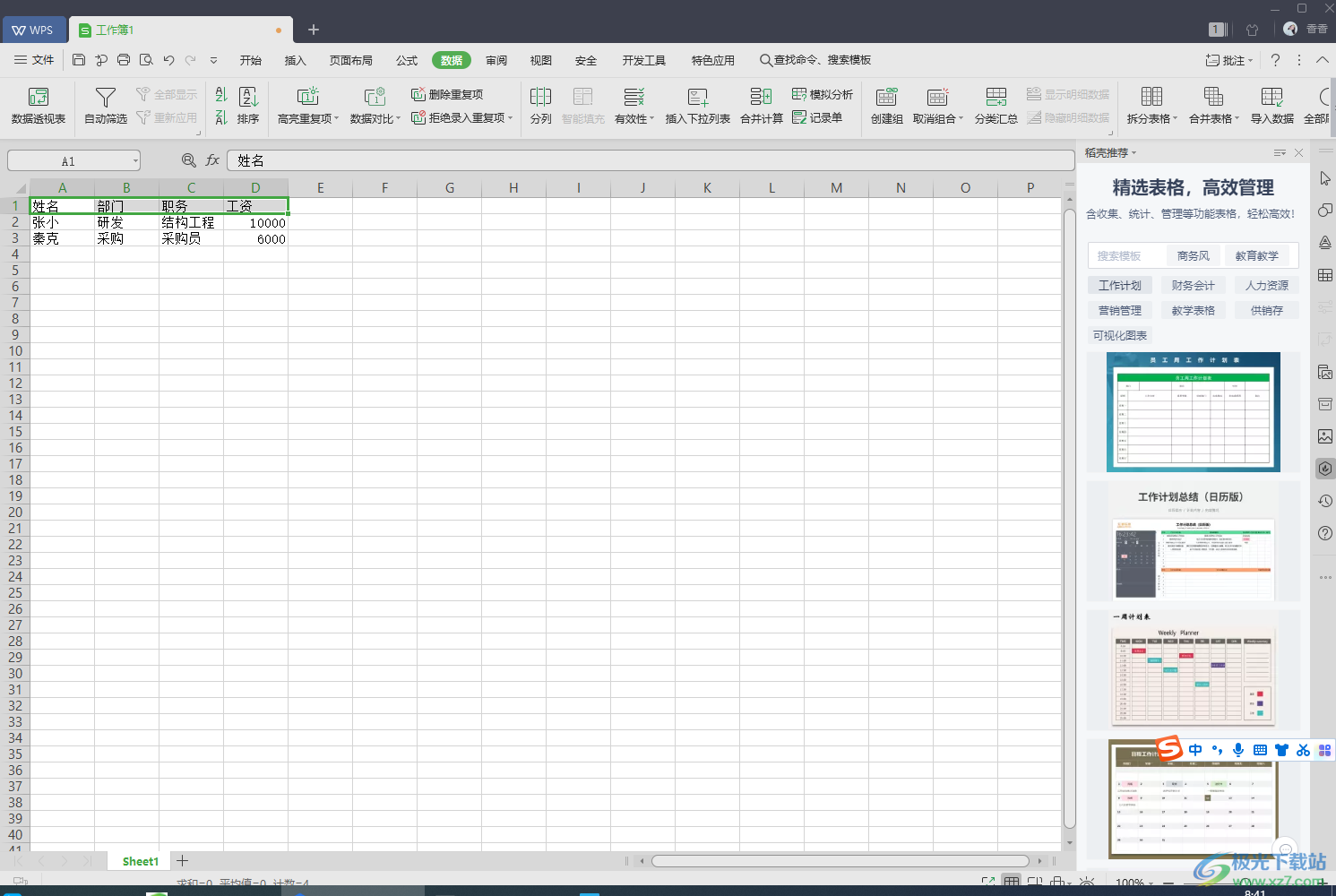Click the template search field (搜索模板)

tap(1125, 255)
